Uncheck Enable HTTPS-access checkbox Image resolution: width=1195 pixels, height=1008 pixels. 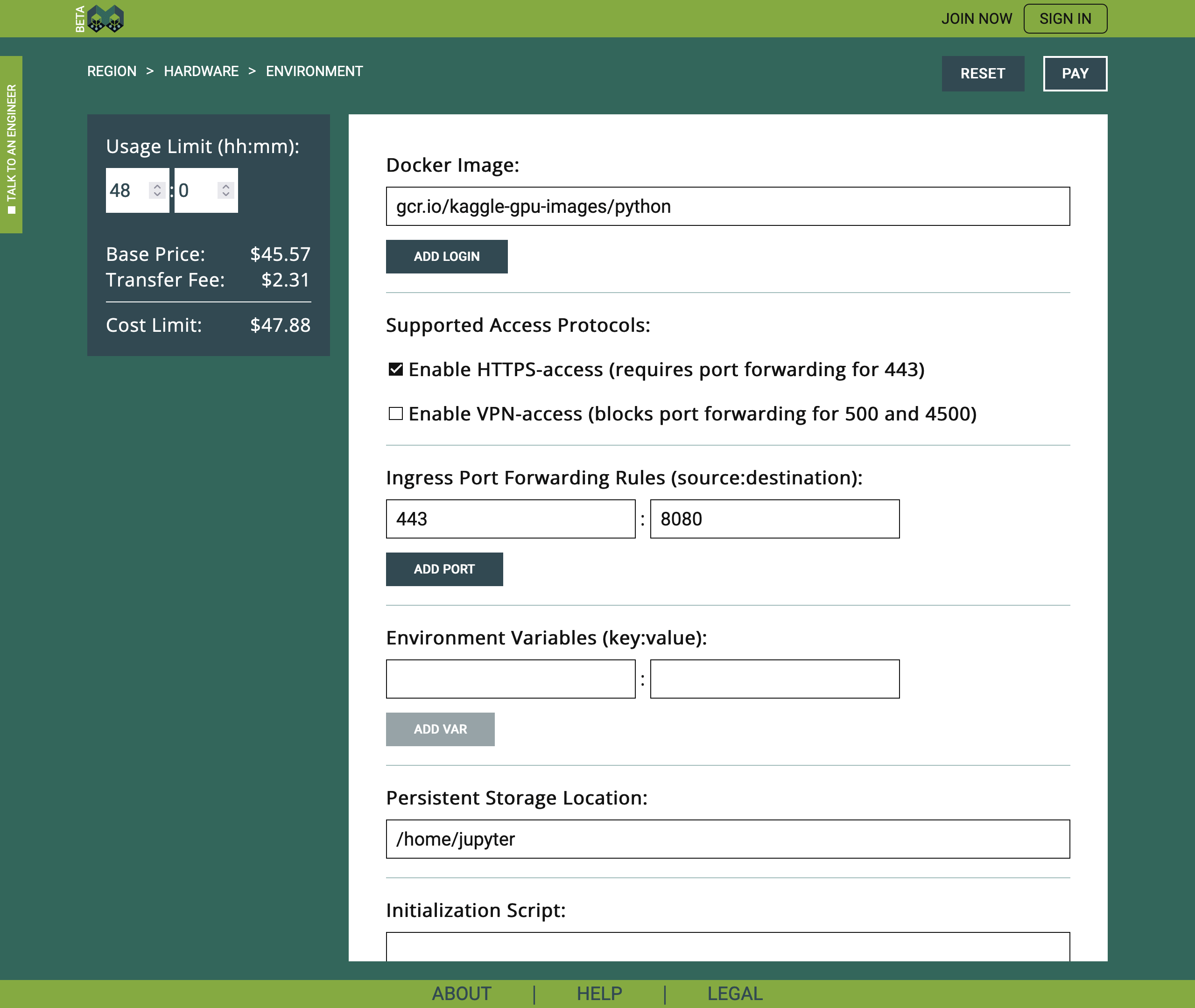pos(395,369)
